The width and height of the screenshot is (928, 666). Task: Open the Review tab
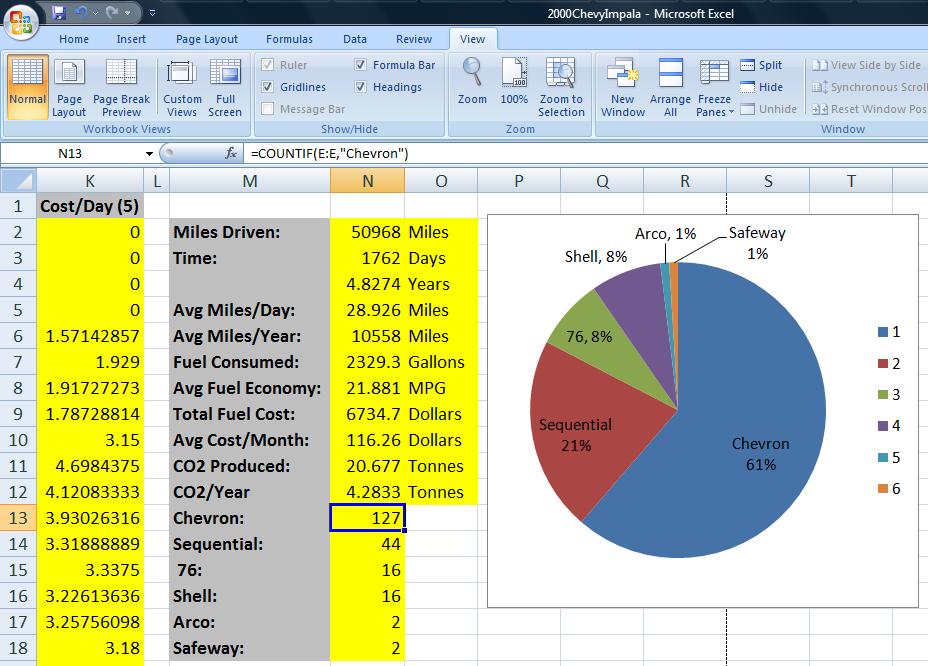click(414, 39)
